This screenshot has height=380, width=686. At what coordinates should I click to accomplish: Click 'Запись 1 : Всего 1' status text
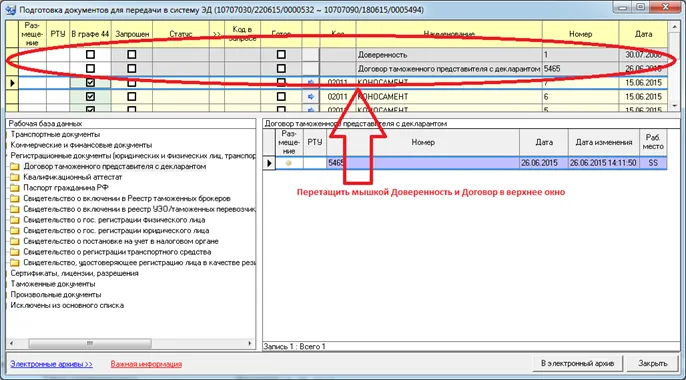click(294, 347)
